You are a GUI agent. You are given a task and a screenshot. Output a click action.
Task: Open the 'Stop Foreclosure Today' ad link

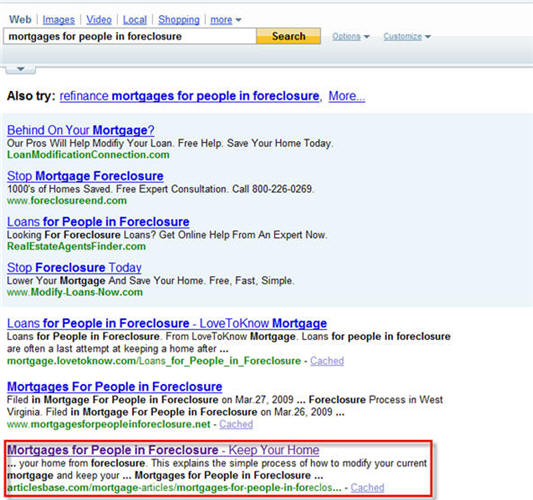click(x=74, y=268)
